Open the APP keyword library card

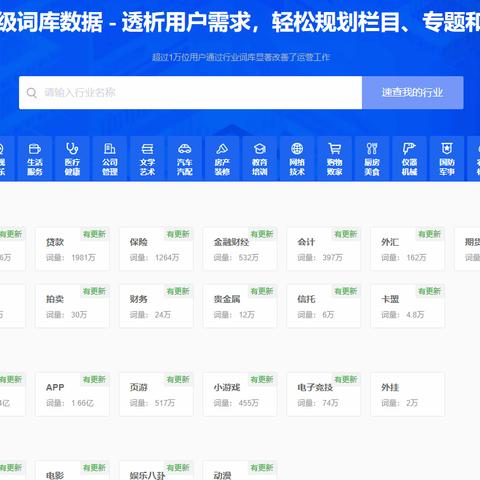coord(72,395)
